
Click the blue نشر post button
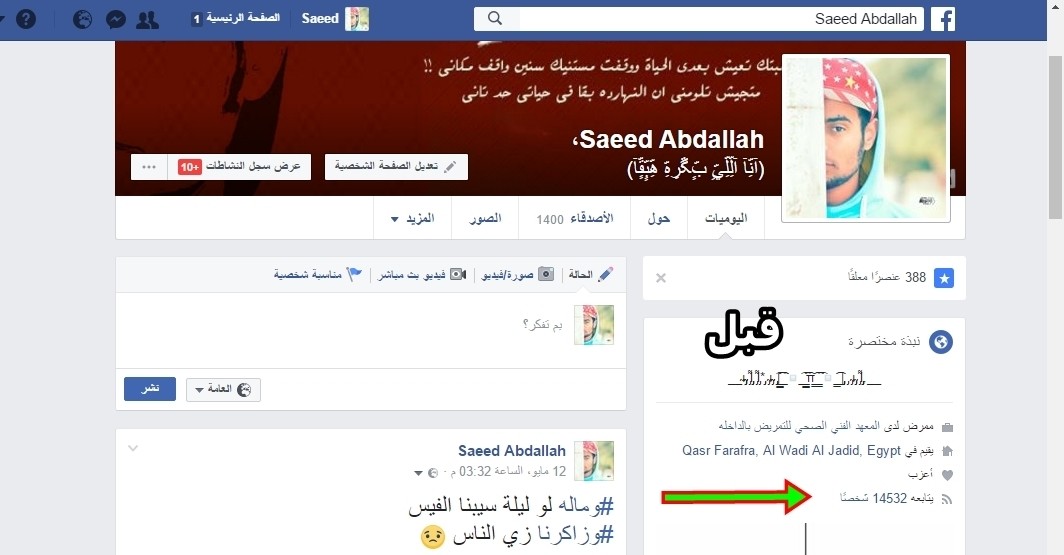[x=150, y=389]
